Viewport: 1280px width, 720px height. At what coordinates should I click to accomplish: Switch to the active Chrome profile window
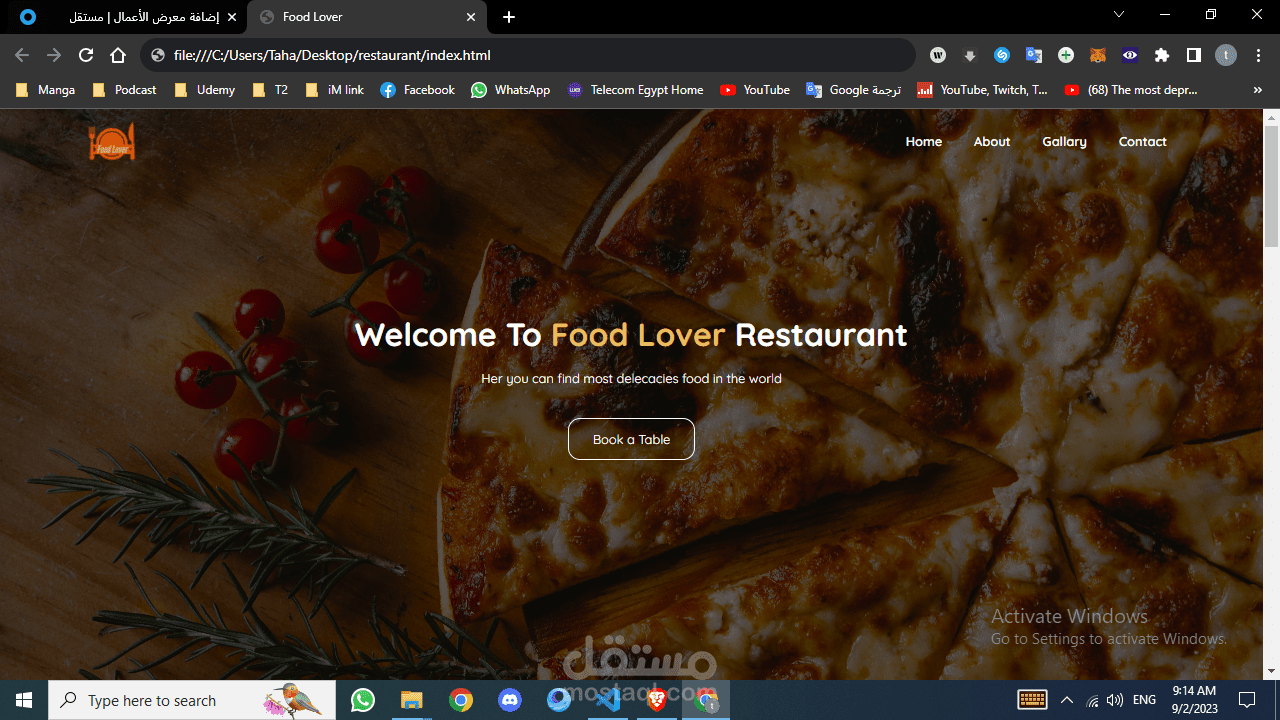click(706, 700)
